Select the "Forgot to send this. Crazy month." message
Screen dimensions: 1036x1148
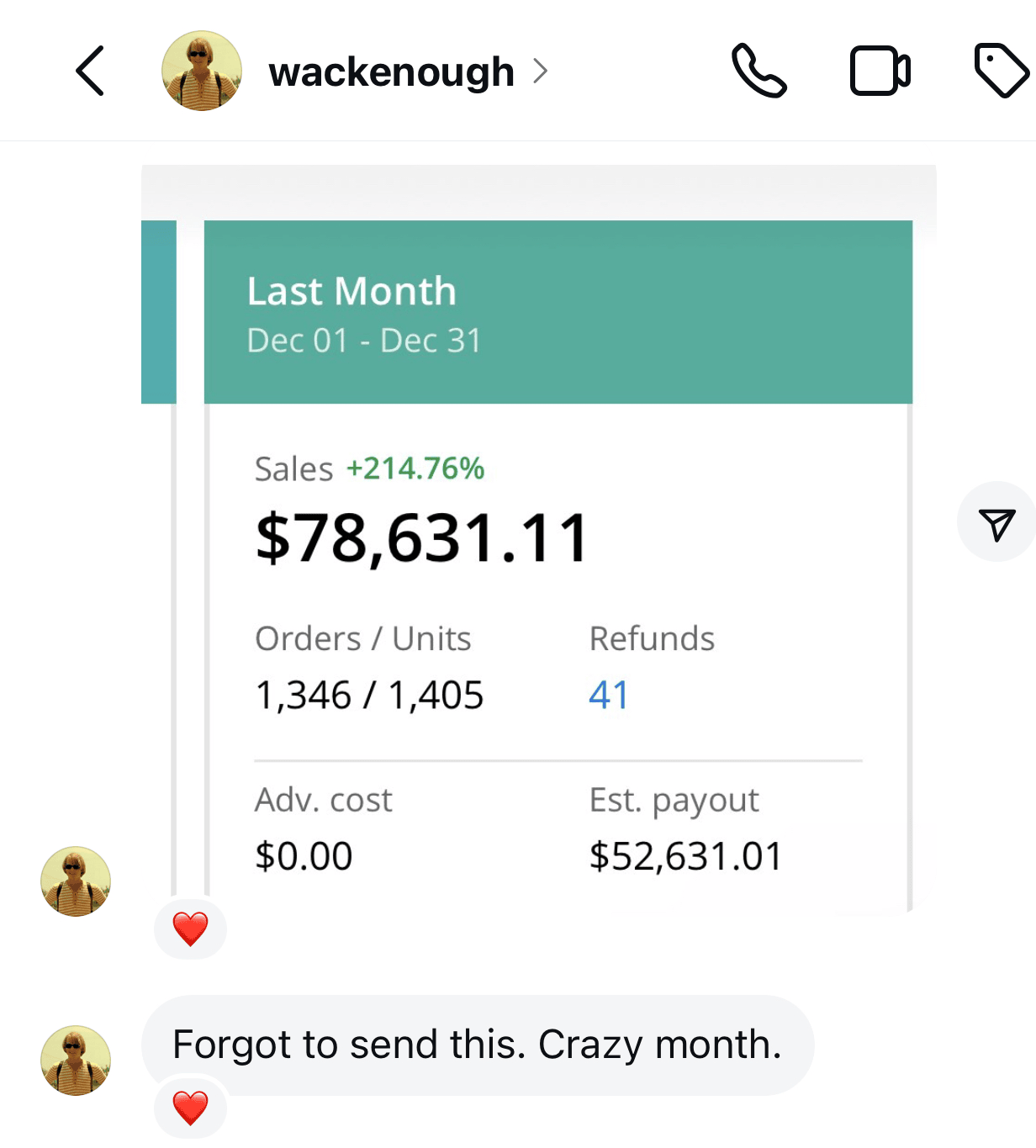point(478,1045)
